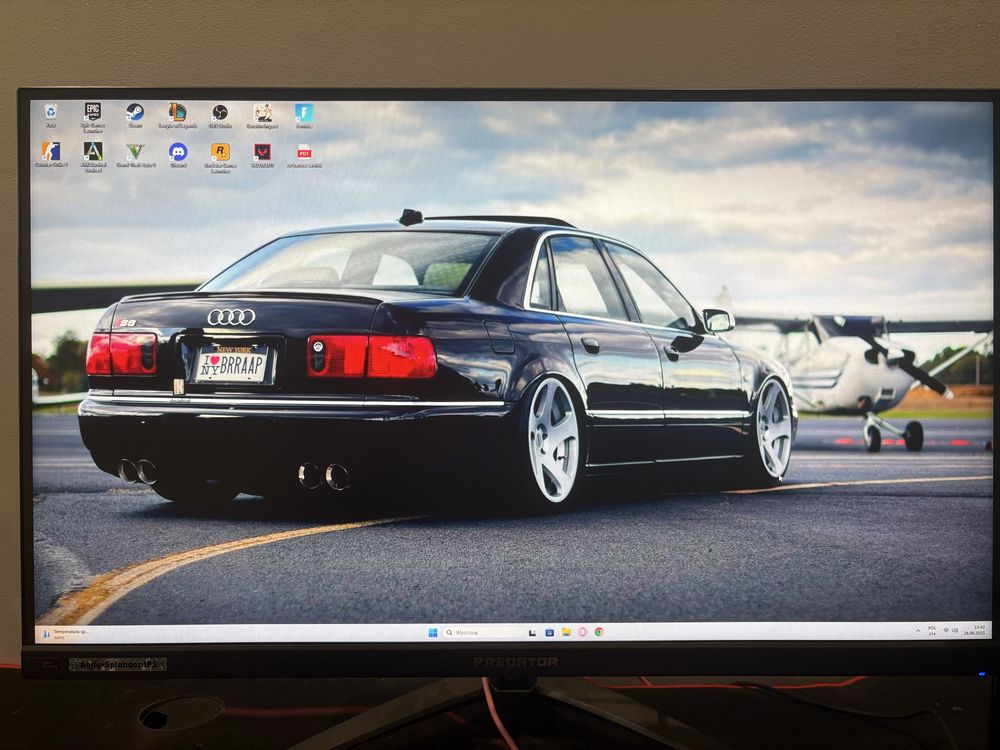Open the volume tray icon
Screen dimensions: 1000x750
(955, 630)
